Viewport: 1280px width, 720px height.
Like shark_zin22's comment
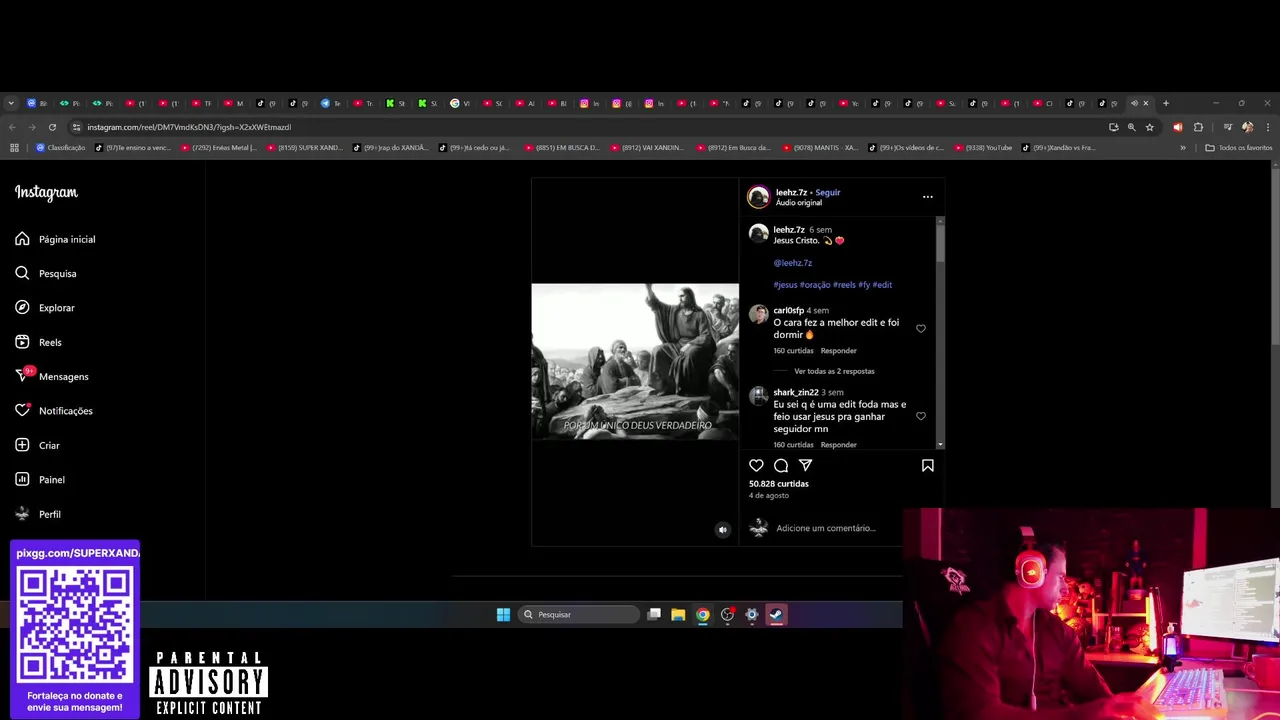click(x=921, y=416)
